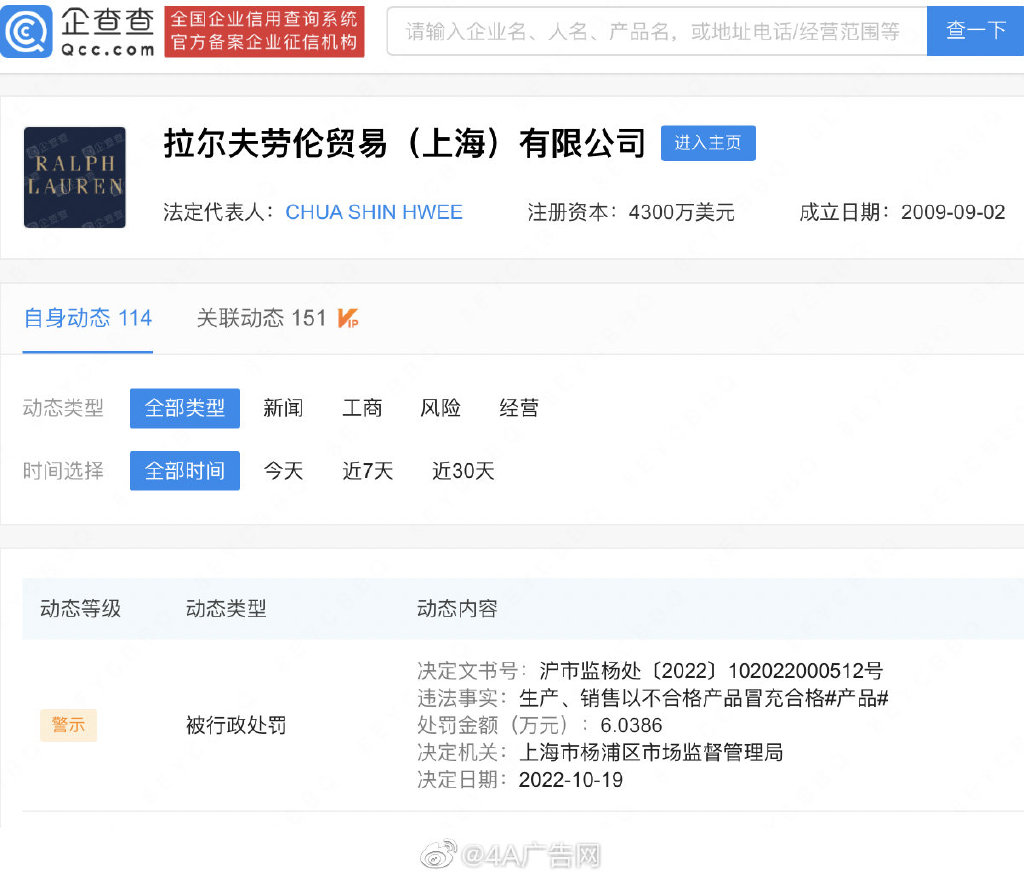Image resolution: width=1024 pixels, height=879 pixels.
Task: Click the 违法事实 description line
Action: (652, 698)
